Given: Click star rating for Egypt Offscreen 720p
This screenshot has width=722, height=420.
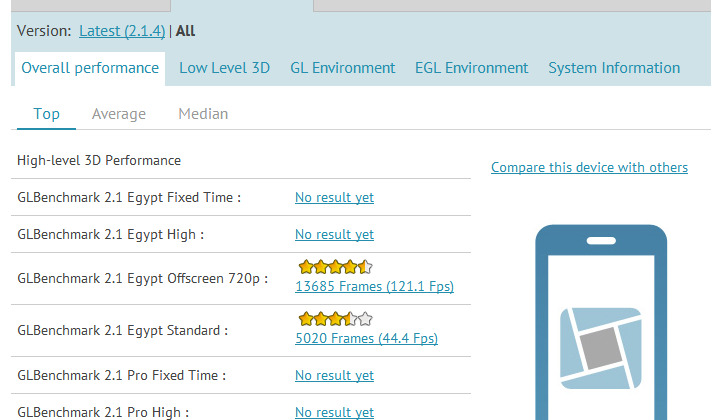Looking at the screenshot, I should [334, 267].
